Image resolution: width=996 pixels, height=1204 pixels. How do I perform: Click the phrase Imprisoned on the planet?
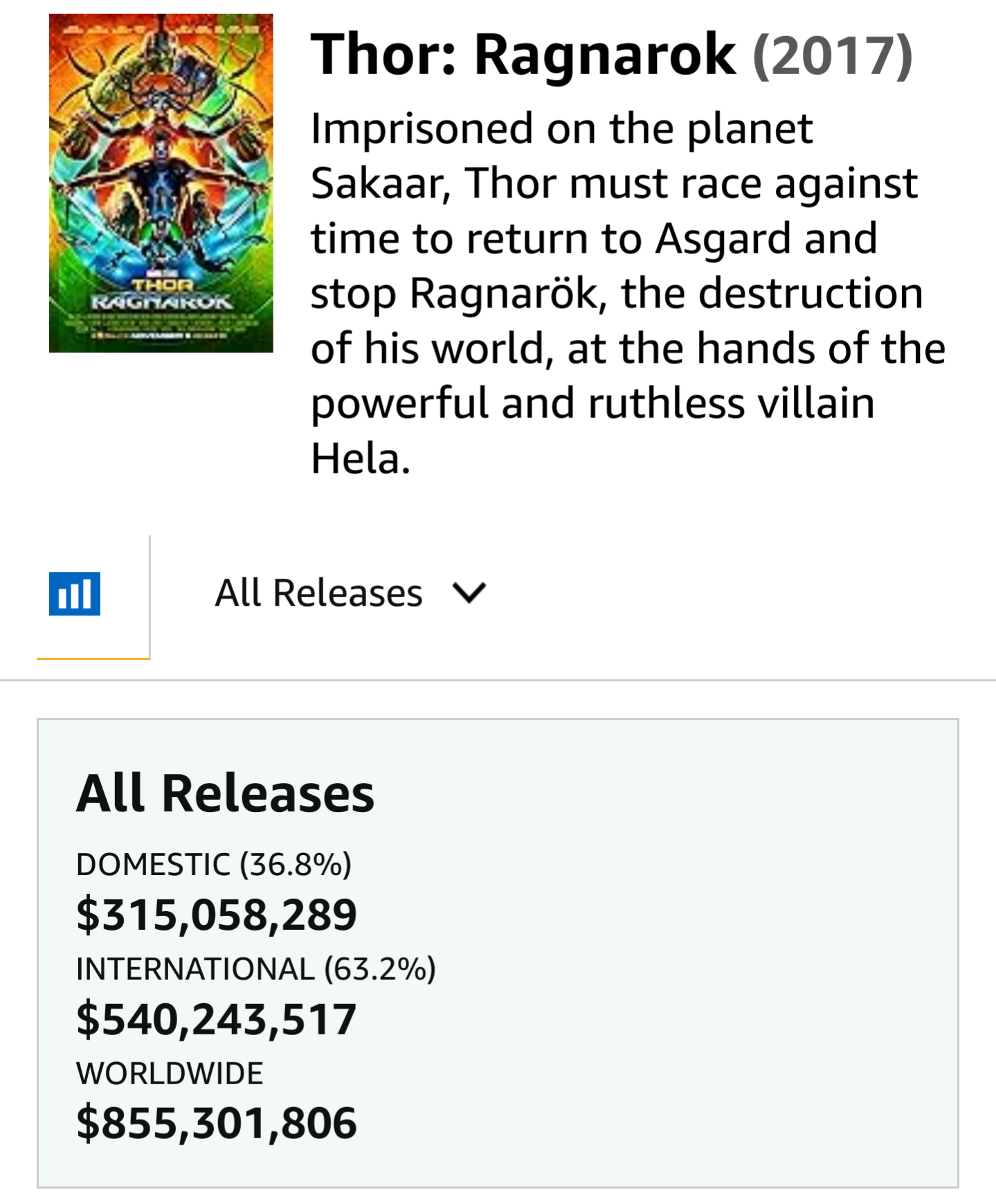click(561, 130)
